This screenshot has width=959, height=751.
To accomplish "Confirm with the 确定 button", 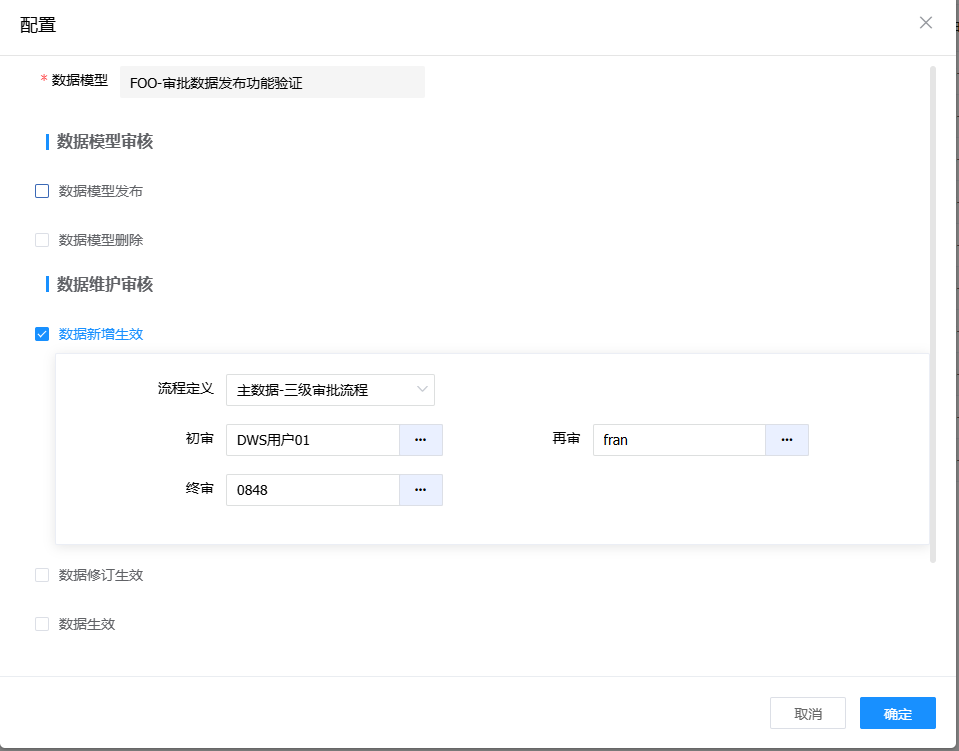I will [897, 713].
